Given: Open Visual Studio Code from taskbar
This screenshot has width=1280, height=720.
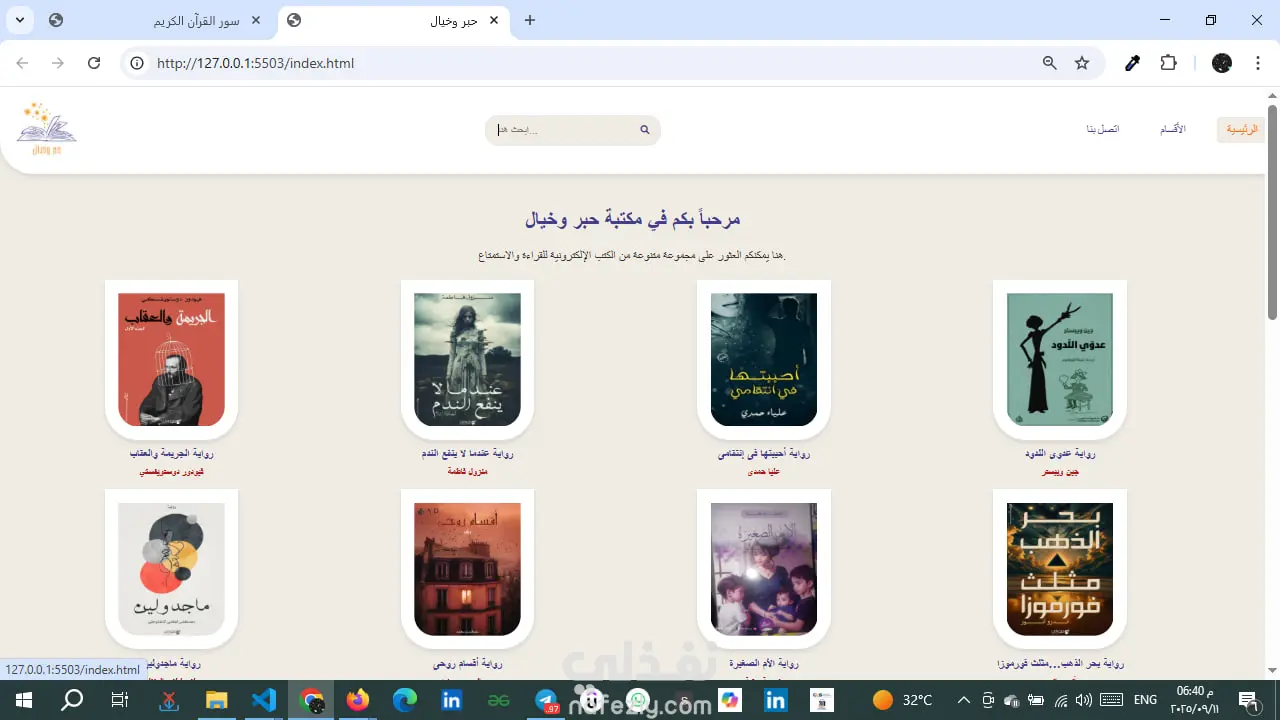Looking at the screenshot, I should coord(264,700).
